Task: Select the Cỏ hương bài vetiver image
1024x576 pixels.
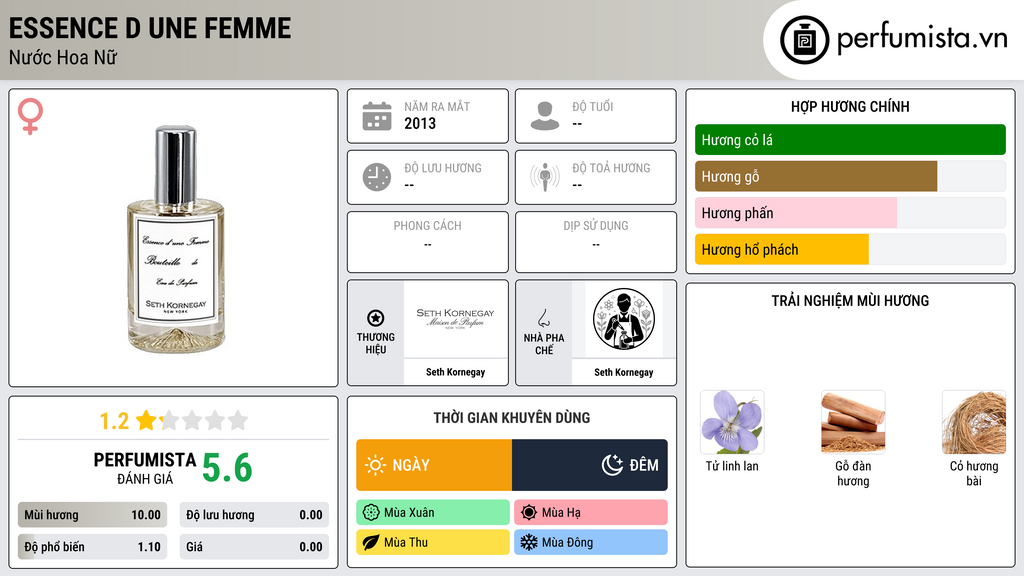Action: pos(974,422)
